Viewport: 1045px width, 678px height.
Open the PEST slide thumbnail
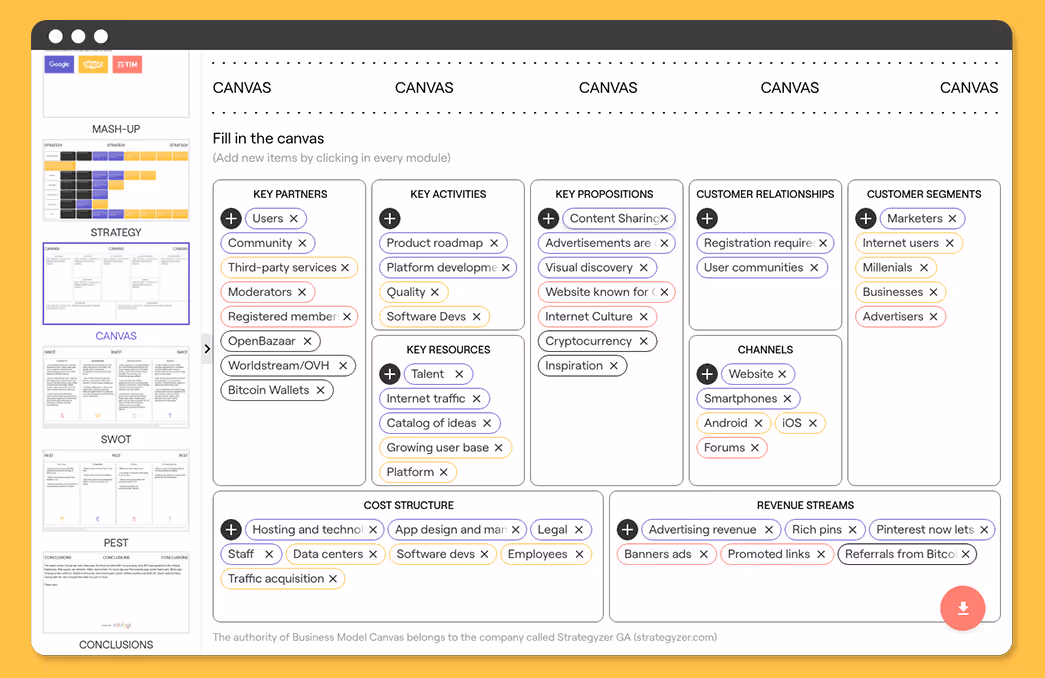[116, 491]
